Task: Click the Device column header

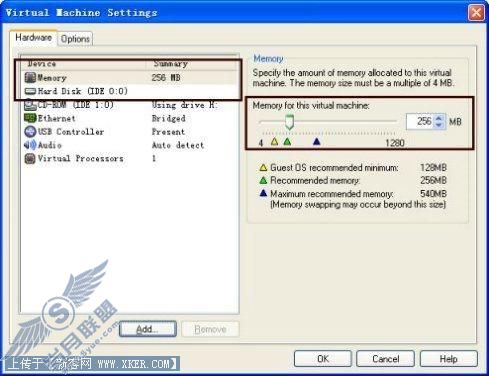Action: click(83, 63)
